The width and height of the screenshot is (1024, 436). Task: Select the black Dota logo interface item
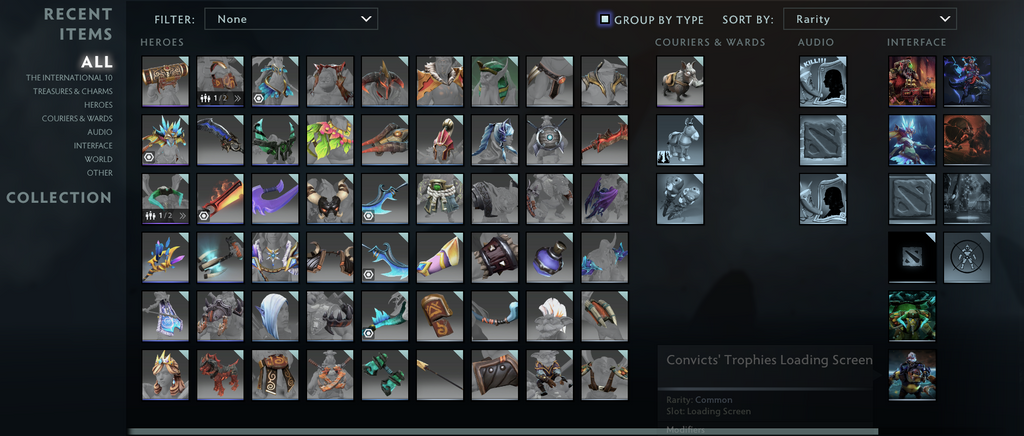tap(912, 257)
